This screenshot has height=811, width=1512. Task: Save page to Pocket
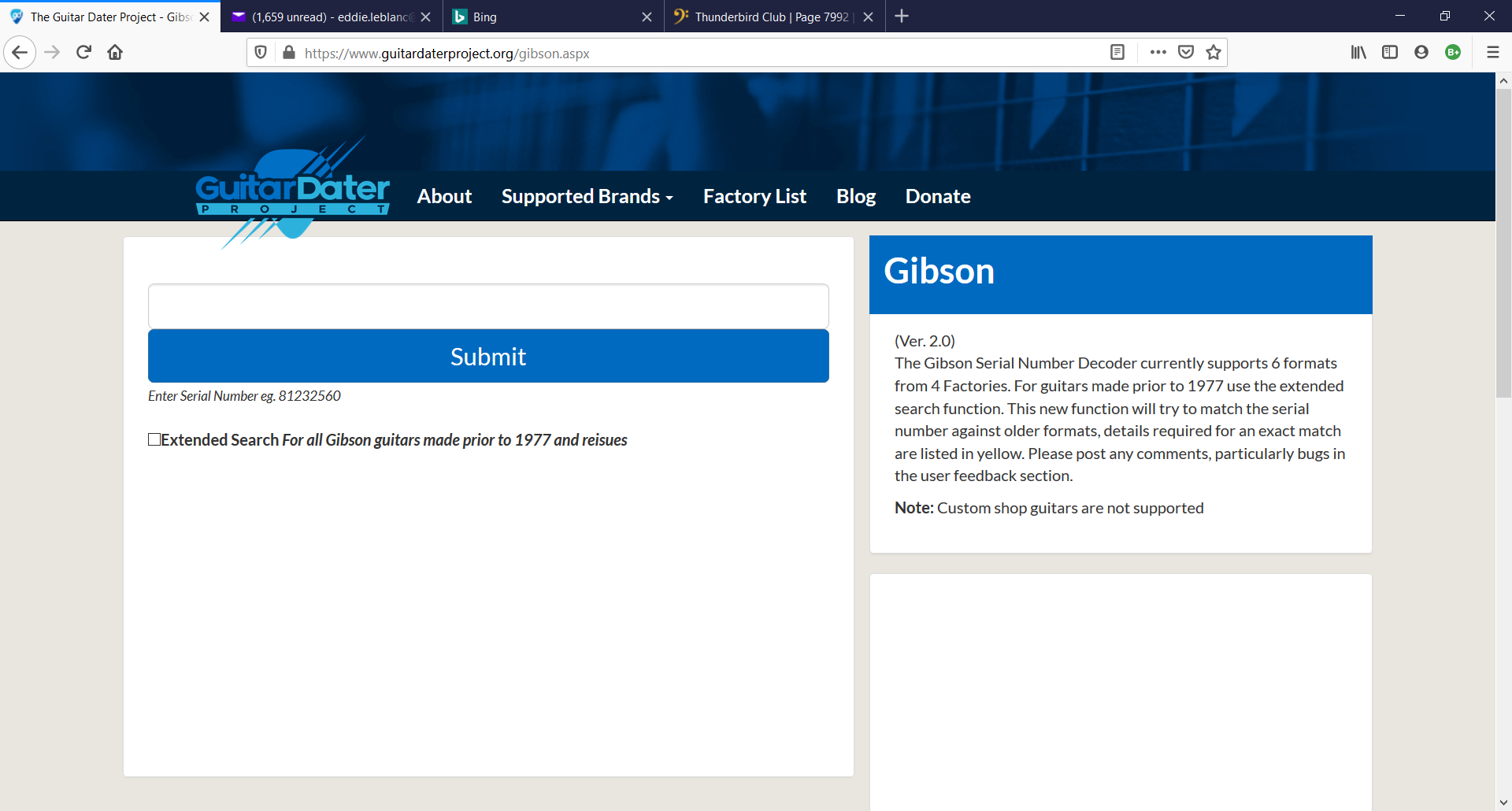point(1186,53)
